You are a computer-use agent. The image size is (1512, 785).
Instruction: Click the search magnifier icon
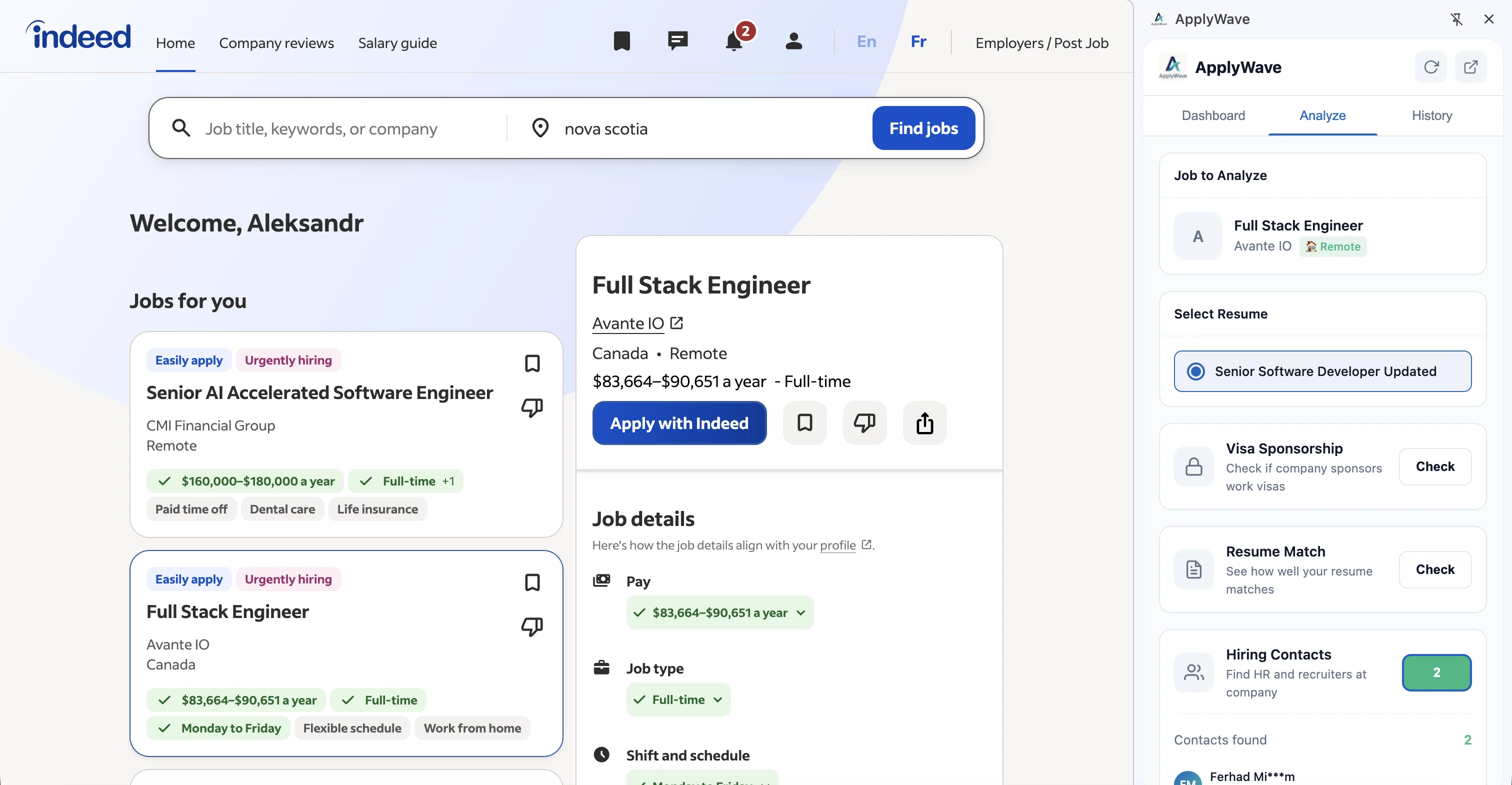click(x=181, y=128)
